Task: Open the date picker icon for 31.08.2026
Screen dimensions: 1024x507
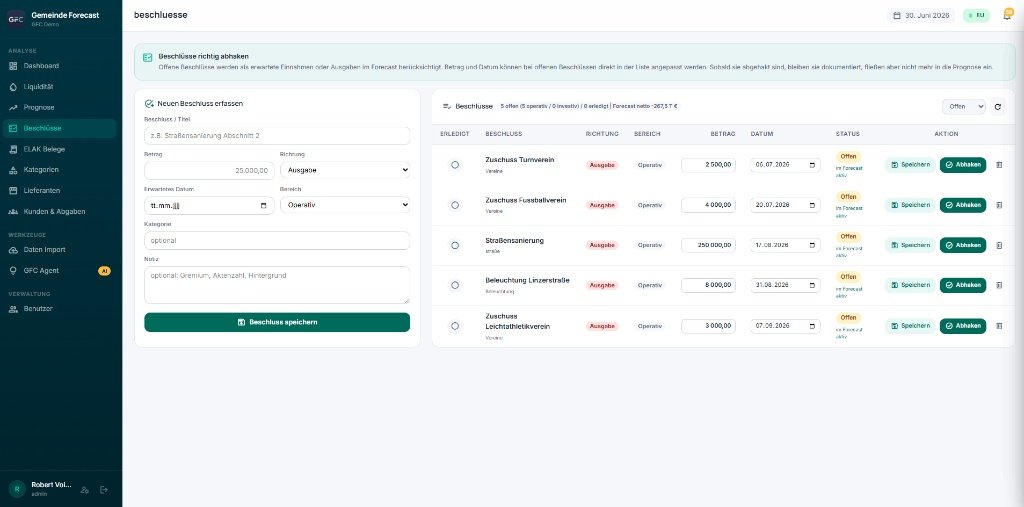Action: click(812, 286)
